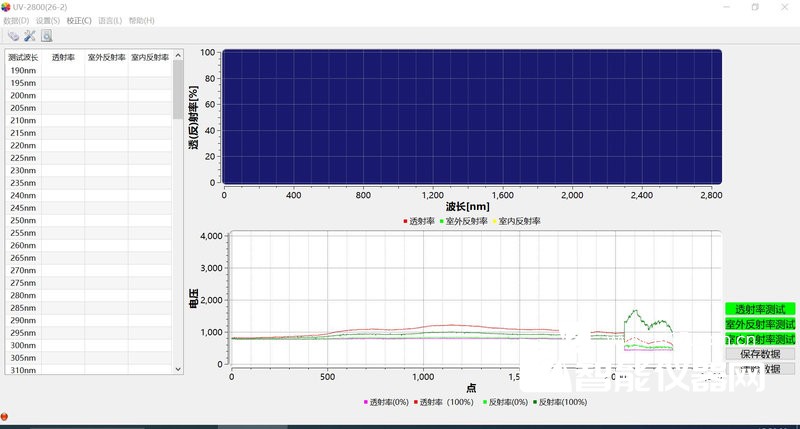
Task: Click the 透(反)射率[%] axis title
Action: coord(193,117)
